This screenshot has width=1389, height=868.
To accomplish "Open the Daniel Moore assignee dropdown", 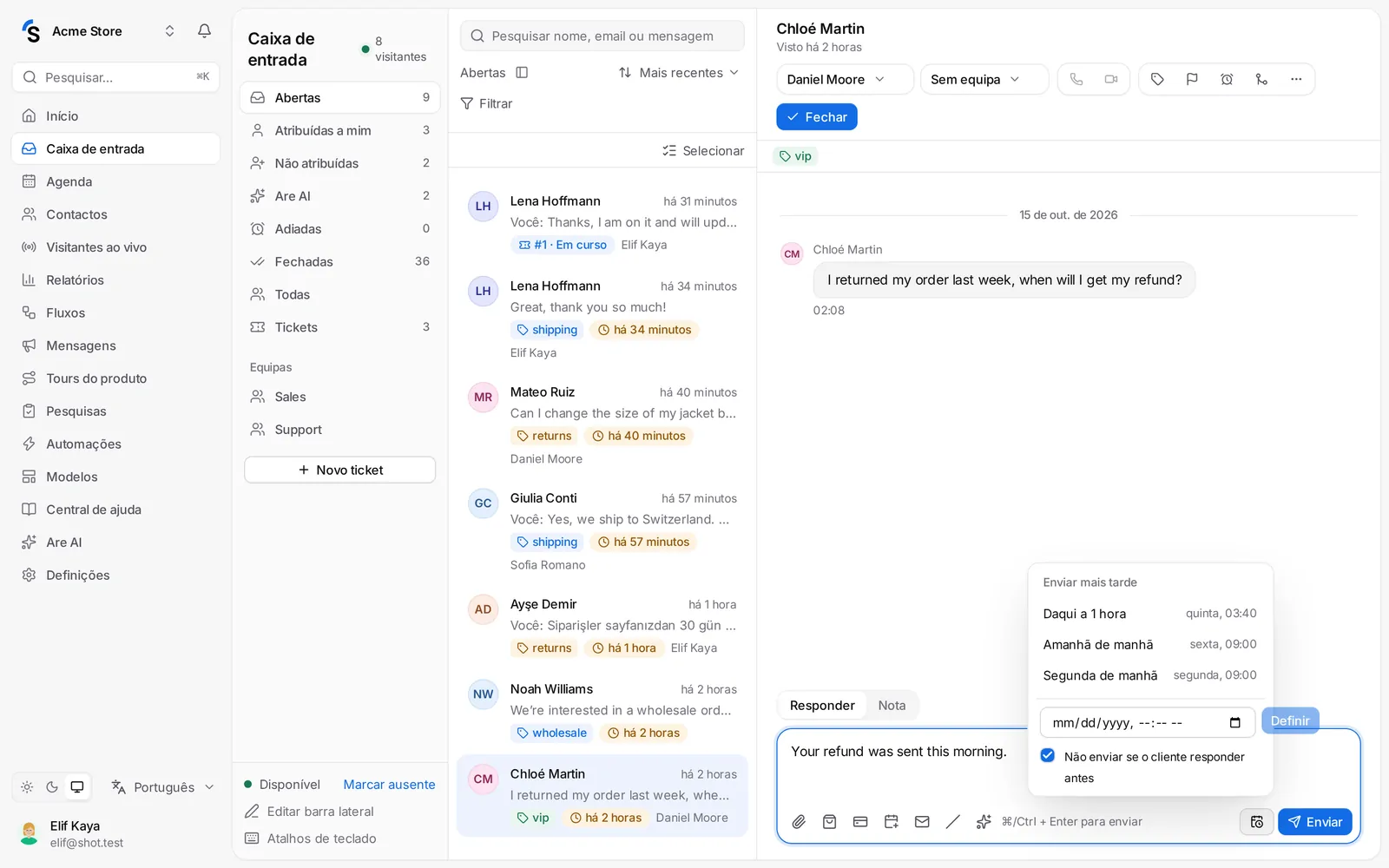I will (x=845, y=79).
